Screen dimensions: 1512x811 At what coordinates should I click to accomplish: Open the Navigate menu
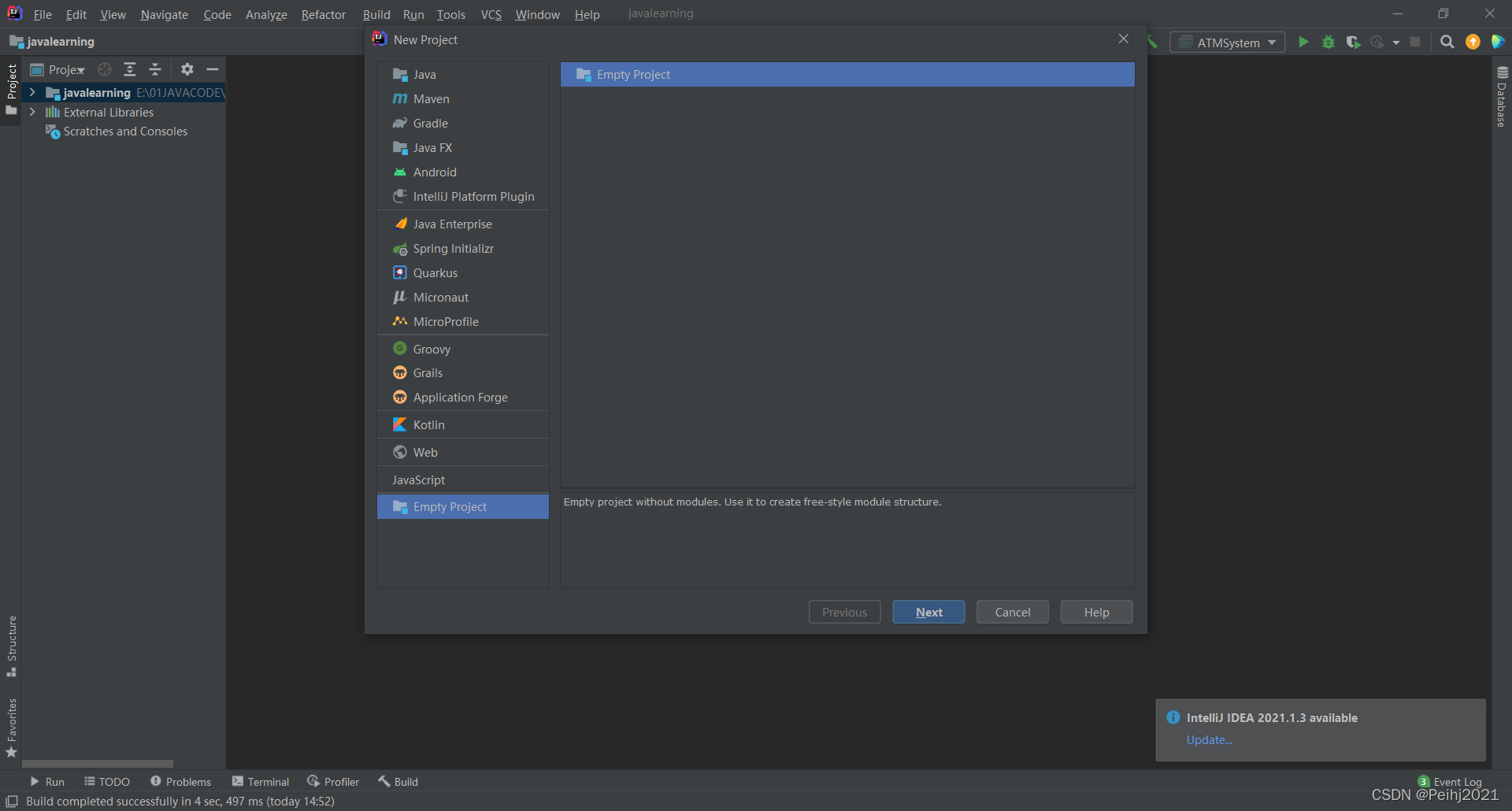(164, 14)
